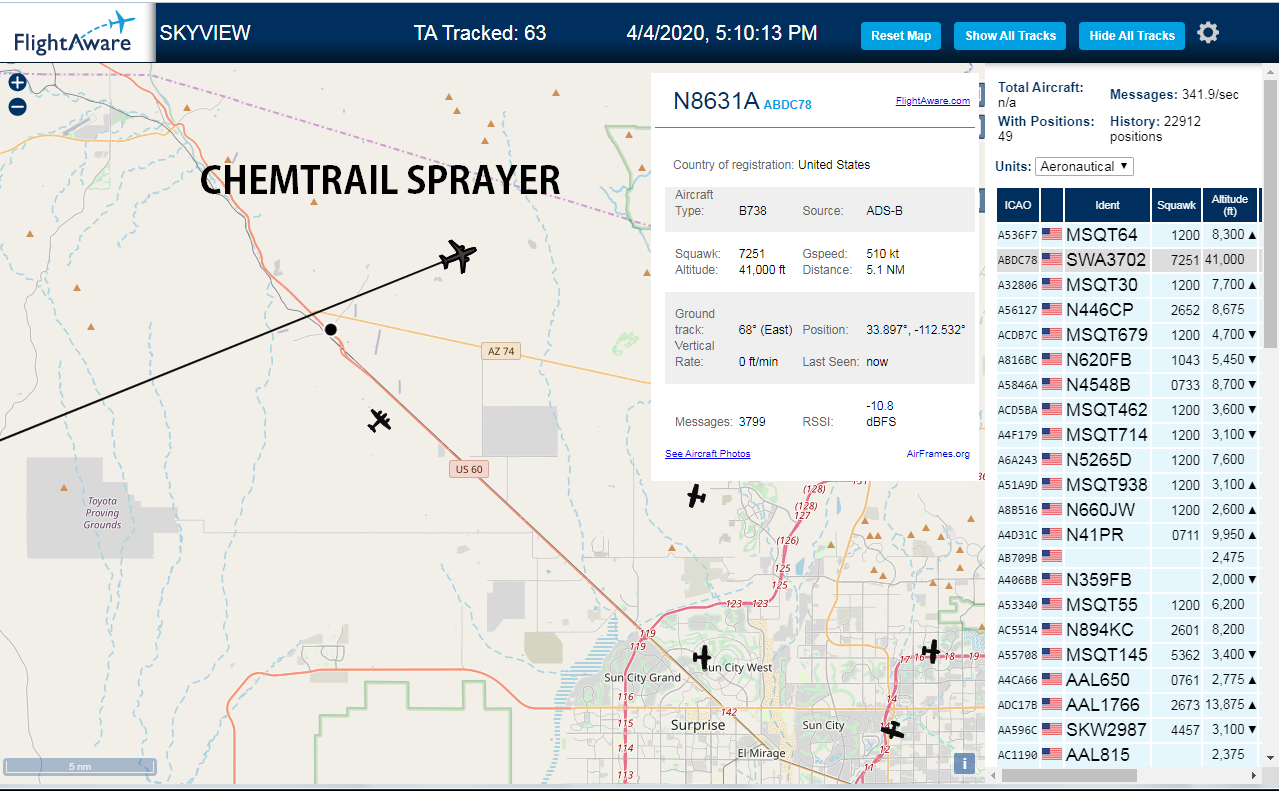Click Show All Tracks button

pos(1010,35)
